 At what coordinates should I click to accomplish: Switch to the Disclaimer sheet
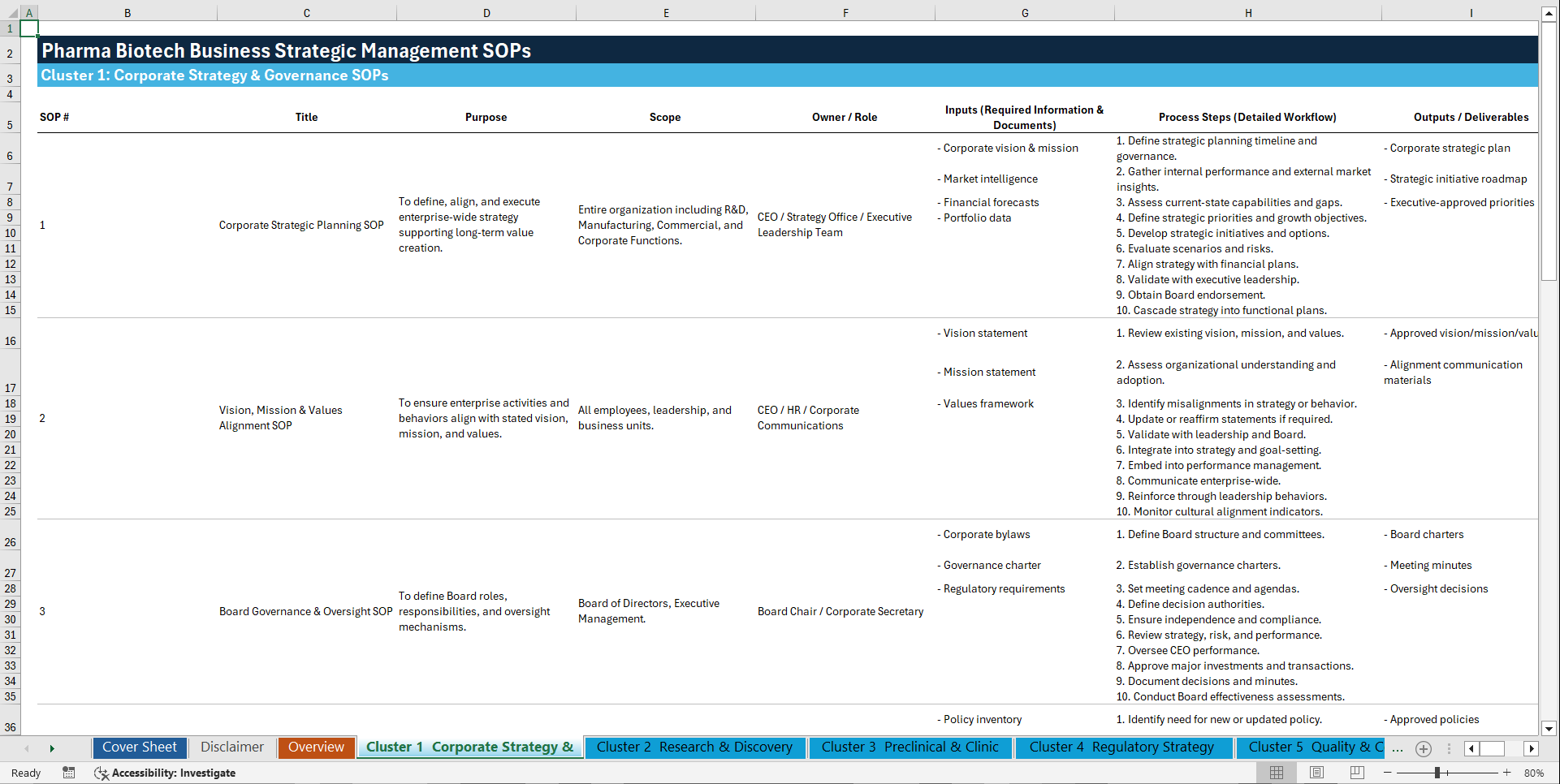click(232, 747)
